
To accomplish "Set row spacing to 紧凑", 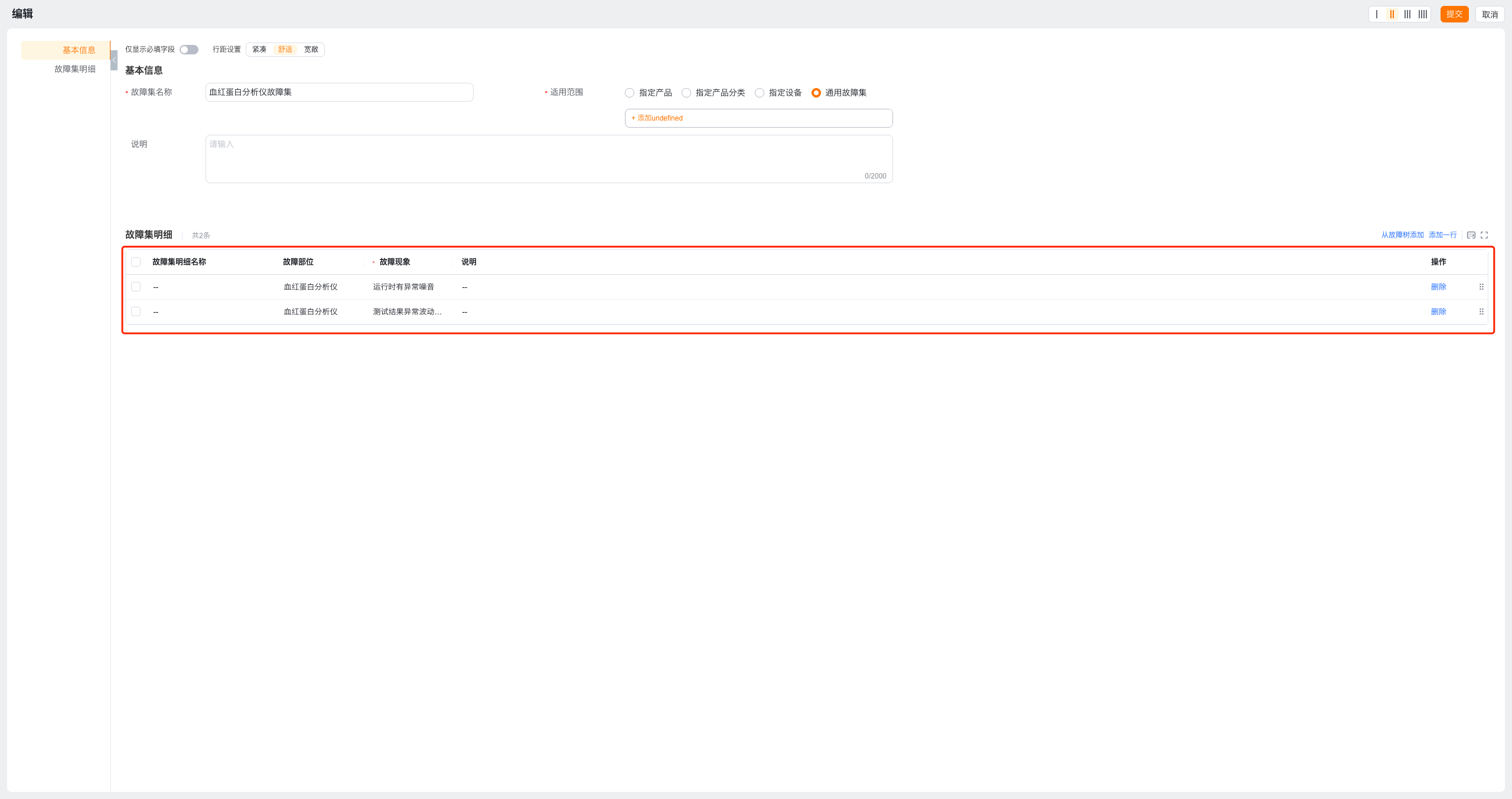I will click(x=259, y=50).
